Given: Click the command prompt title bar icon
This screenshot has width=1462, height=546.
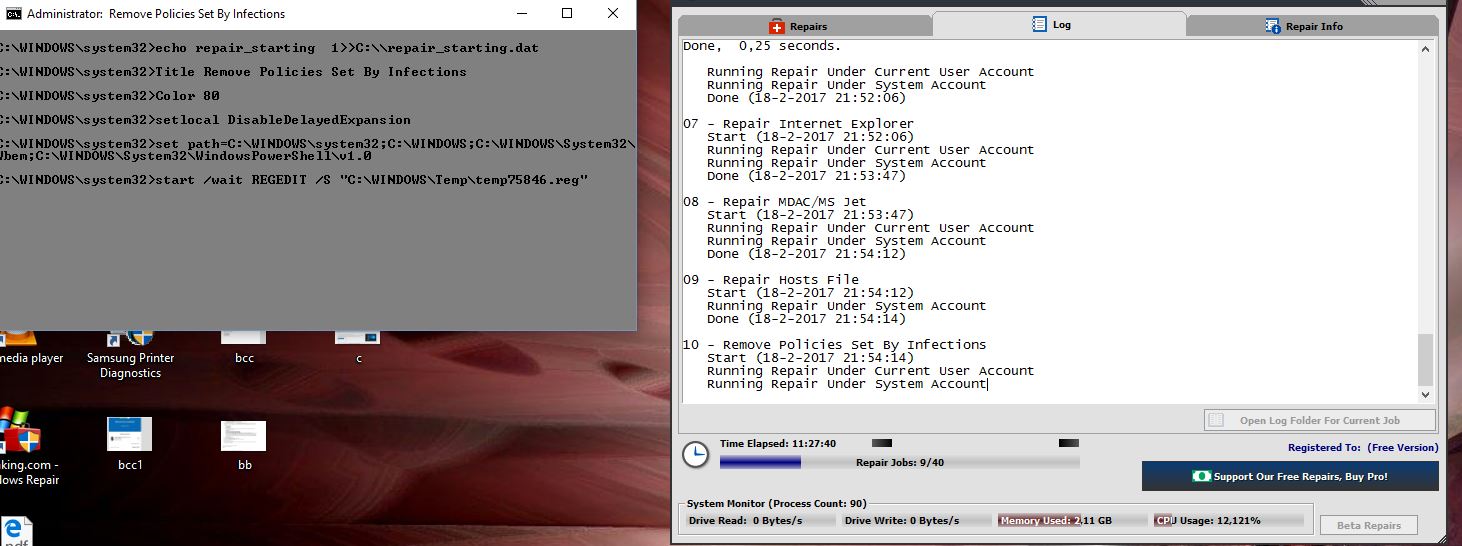Looking at the screenshot, I should (13, 14).
